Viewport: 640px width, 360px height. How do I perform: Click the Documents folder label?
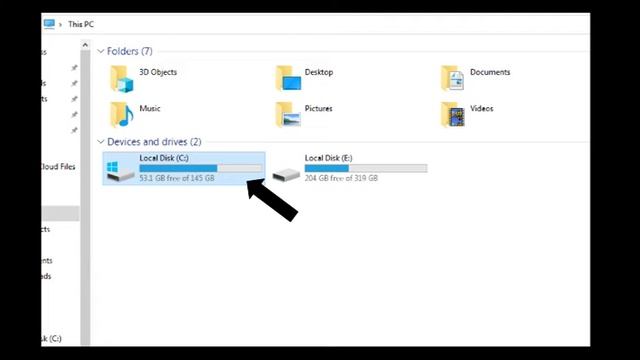tap(490, 72)
